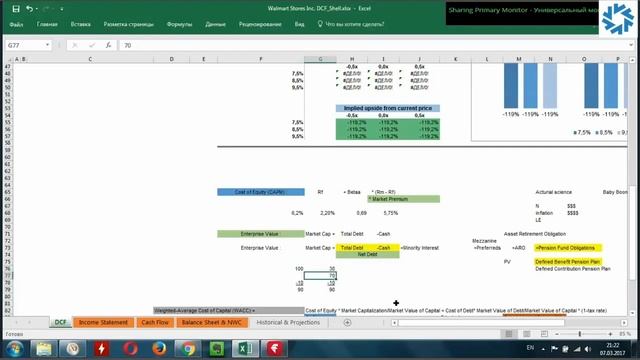Viewport: 640px width, 360px height.
Task: Select the '+Pension Fund Obligations' yellow cell
Action: (x=568, y=248)
